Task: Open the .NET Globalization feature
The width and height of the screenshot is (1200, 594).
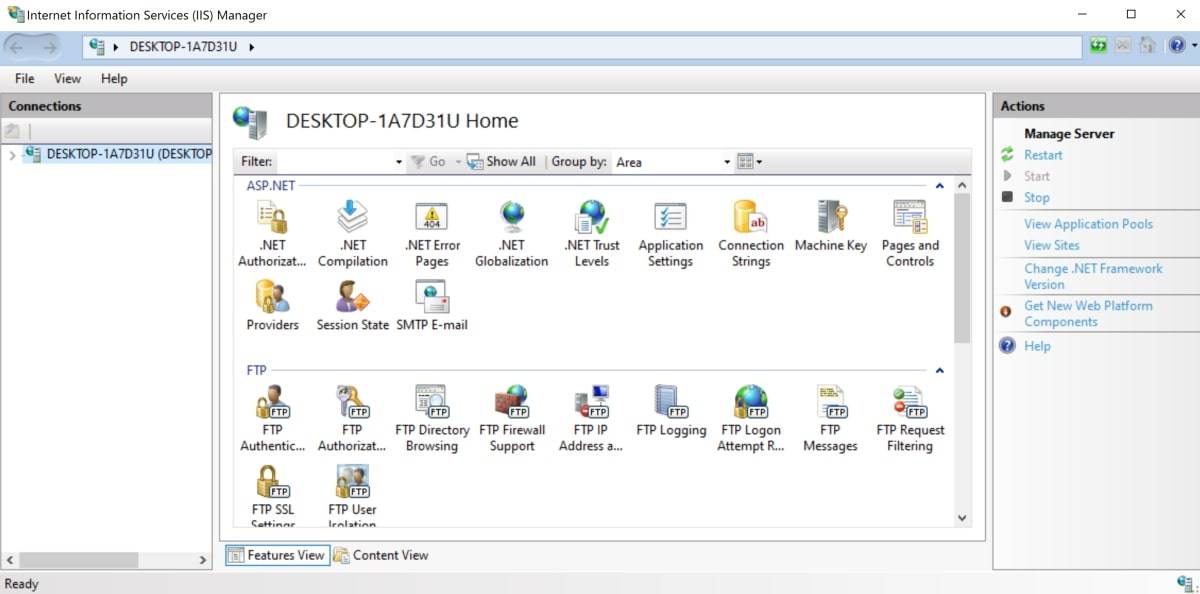Action: (x=512, y=233)
